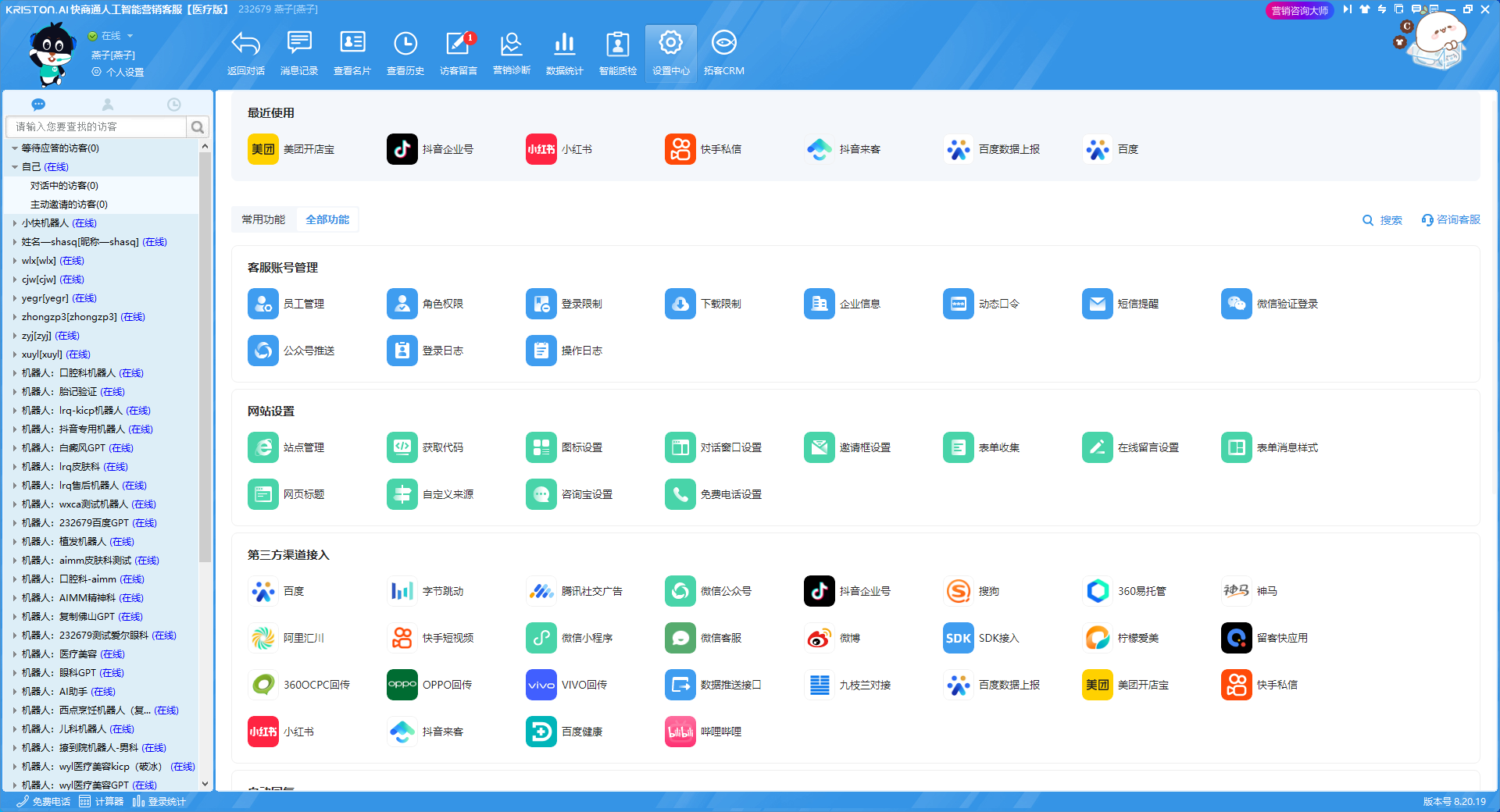The height and width of the screenshot is (812, 1500).
Task: Open 公众号推送 settings
Action: pyautogui.click(x=291, y=351)
